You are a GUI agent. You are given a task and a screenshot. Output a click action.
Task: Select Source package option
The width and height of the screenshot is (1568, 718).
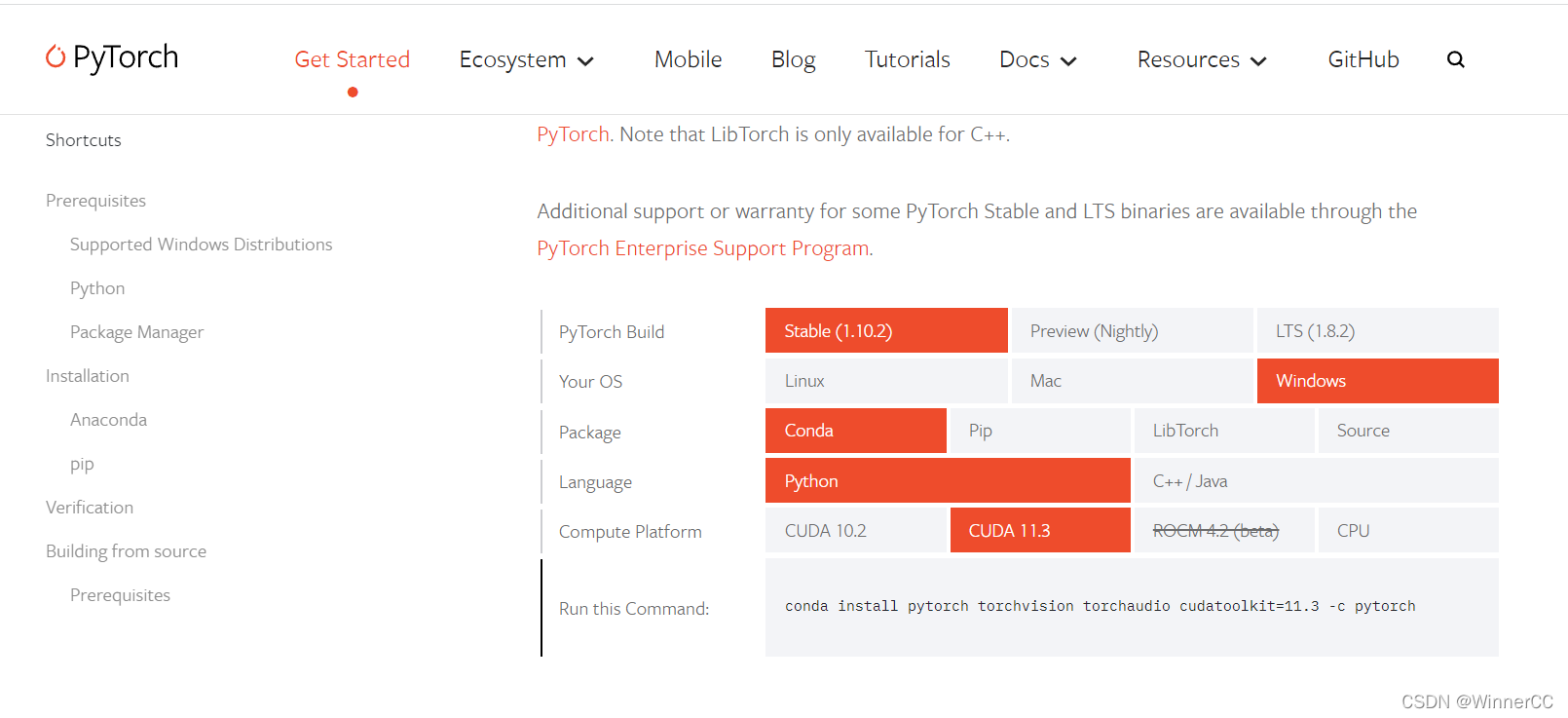tap(1408, 431)
